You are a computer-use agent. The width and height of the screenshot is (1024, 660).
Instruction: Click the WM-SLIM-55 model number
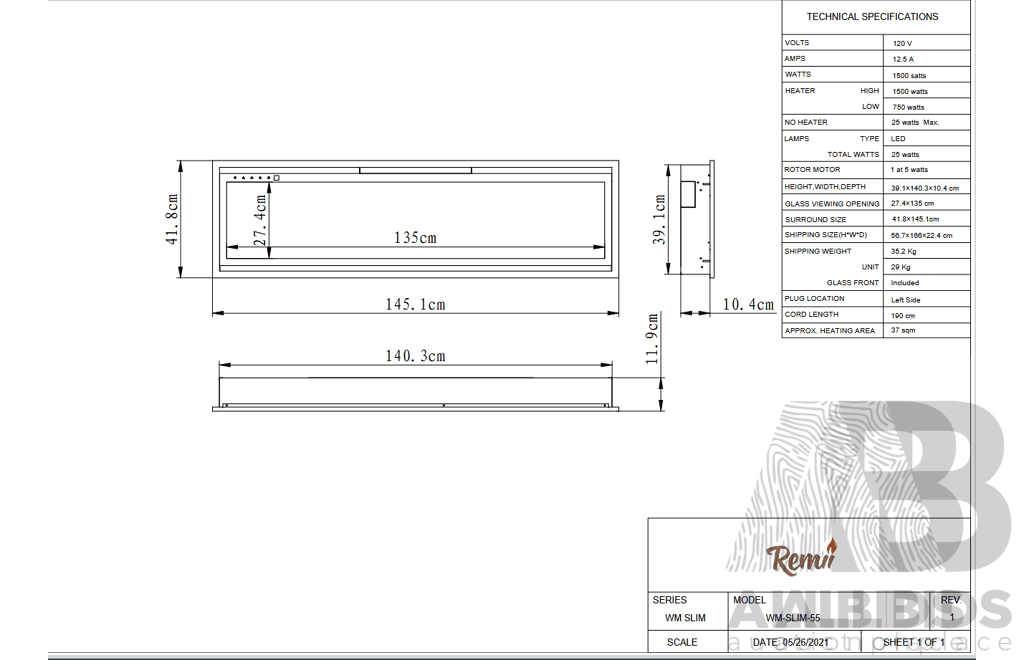[793, 618]
